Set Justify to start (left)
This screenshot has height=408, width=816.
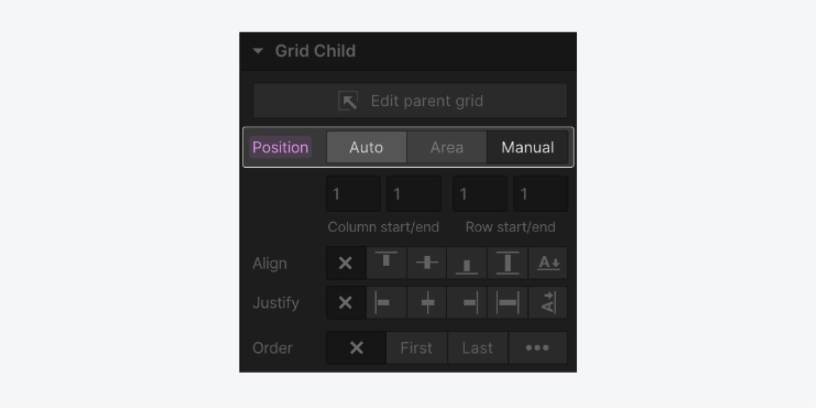click(x=386, y=302)
